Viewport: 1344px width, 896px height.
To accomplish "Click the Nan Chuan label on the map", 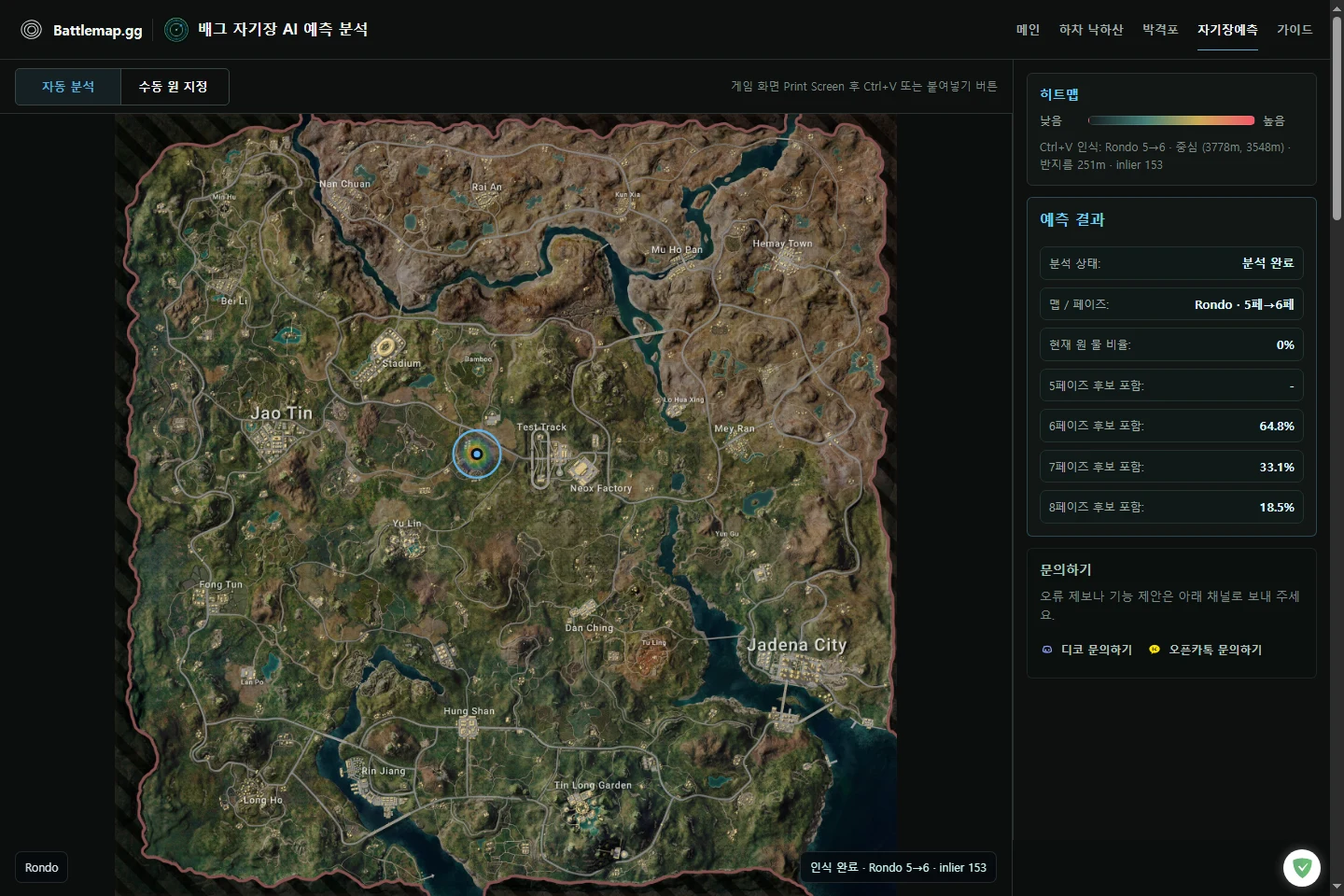I will click(344, 184).
